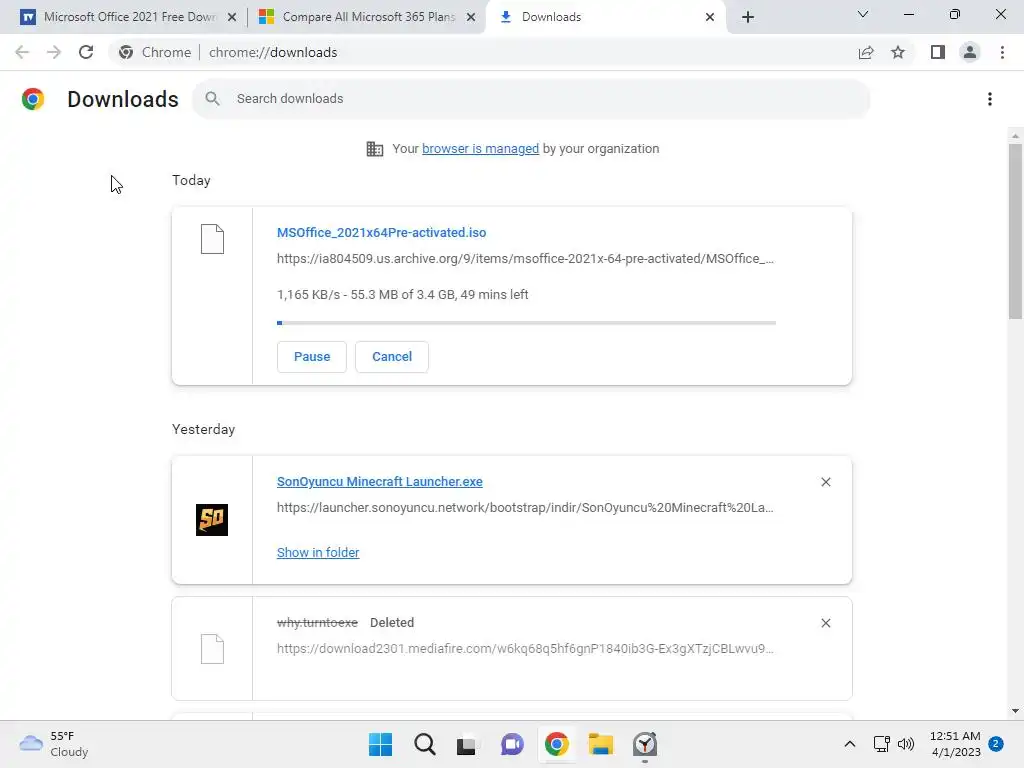
Task: Open the Chat app on taskbar
Action: click(x=512, y=744)
